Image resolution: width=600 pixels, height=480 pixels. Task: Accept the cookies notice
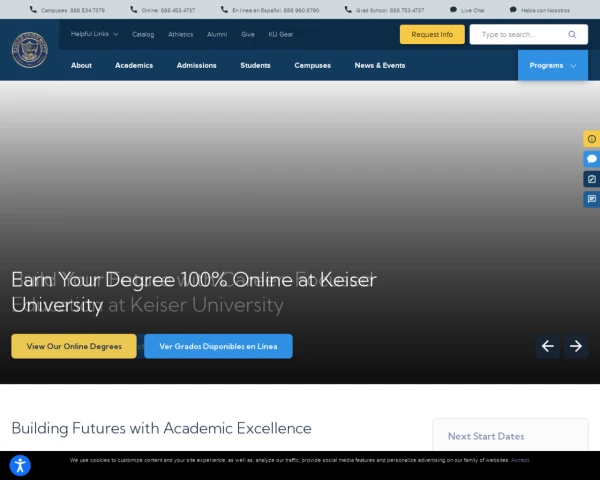(520, 460)
